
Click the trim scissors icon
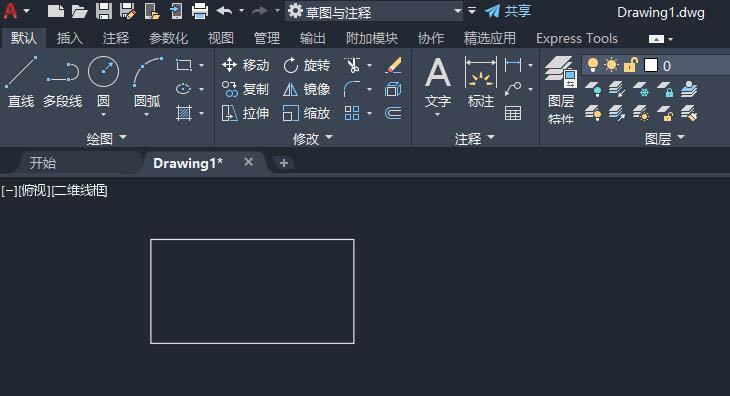(x=352, y=65)
